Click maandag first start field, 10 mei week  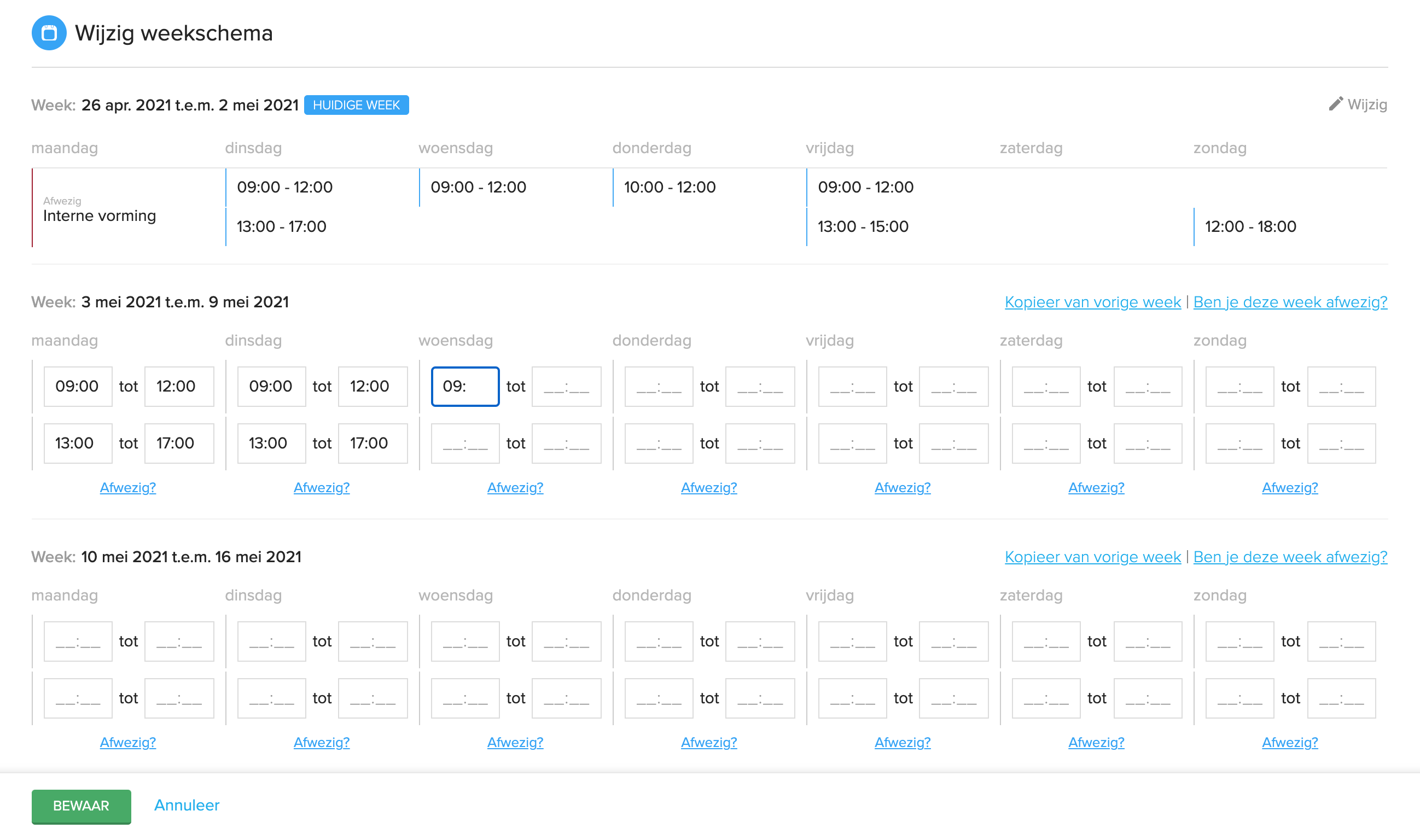pyautogui.click(x=78, y=641)
